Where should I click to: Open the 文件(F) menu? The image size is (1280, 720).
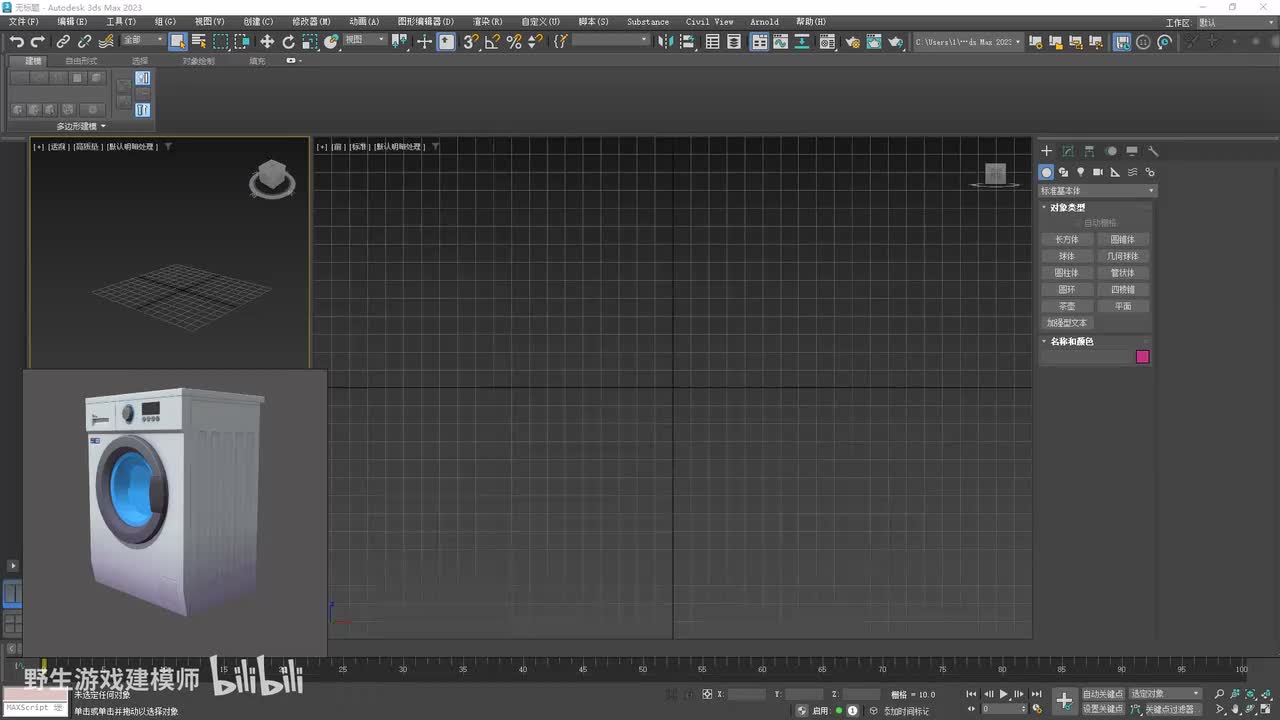24,21
